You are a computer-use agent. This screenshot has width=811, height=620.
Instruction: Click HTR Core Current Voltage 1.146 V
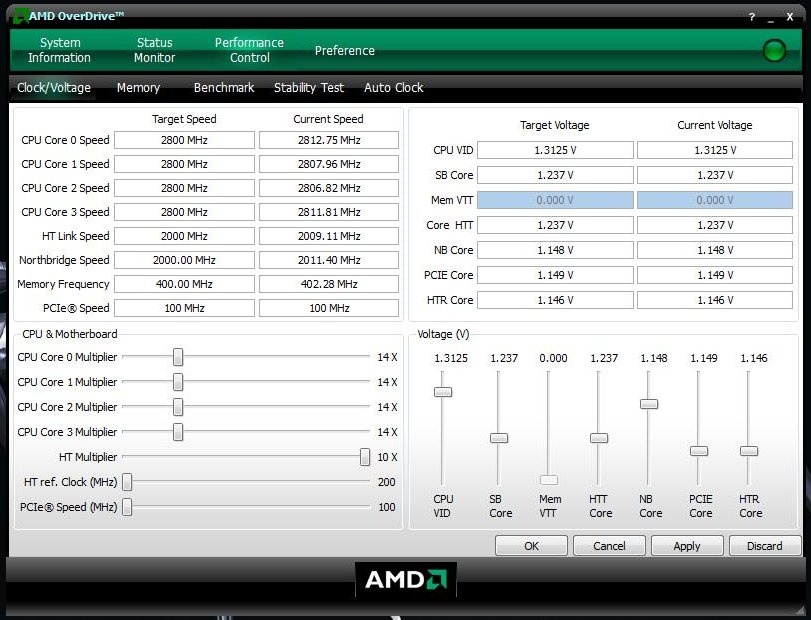point(715,300)
